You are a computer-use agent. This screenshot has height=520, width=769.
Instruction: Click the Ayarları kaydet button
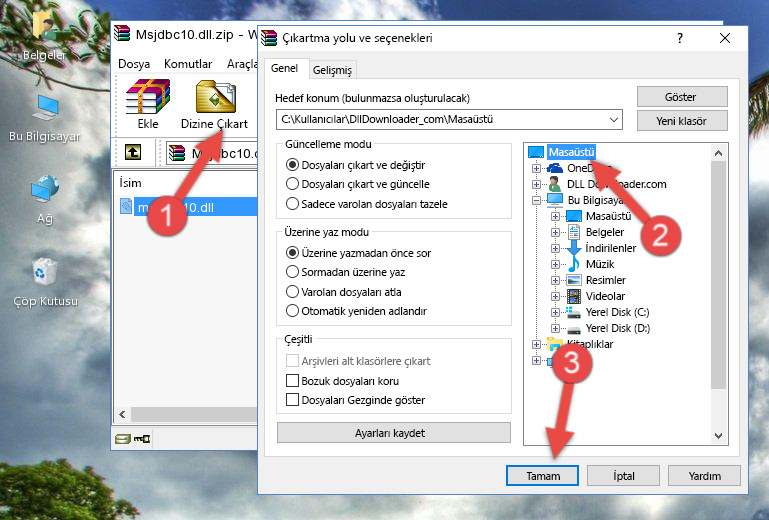(x=393, y=433)
